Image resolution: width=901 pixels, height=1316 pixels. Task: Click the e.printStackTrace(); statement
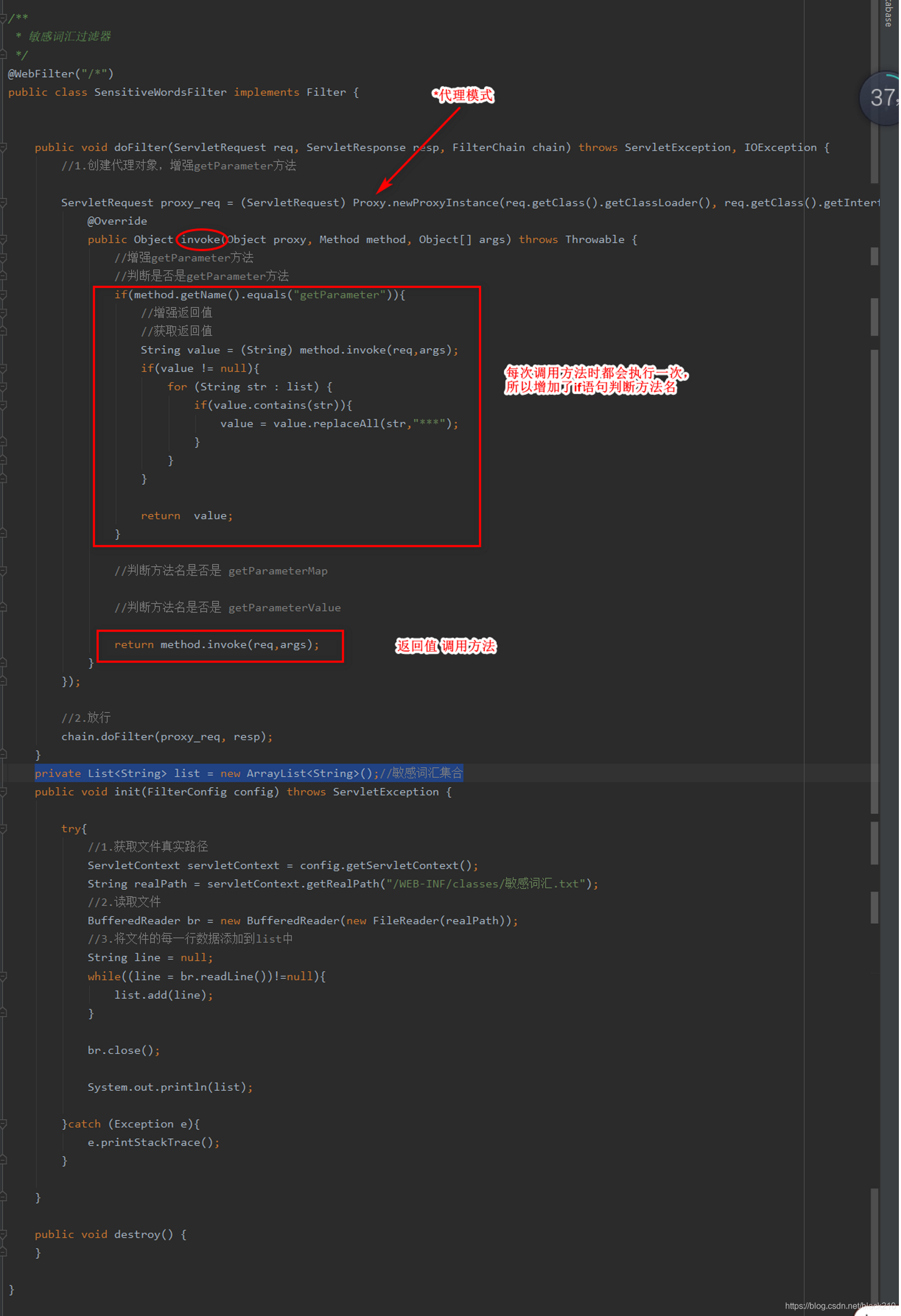pyautogui.click(x=154, y=1142)
